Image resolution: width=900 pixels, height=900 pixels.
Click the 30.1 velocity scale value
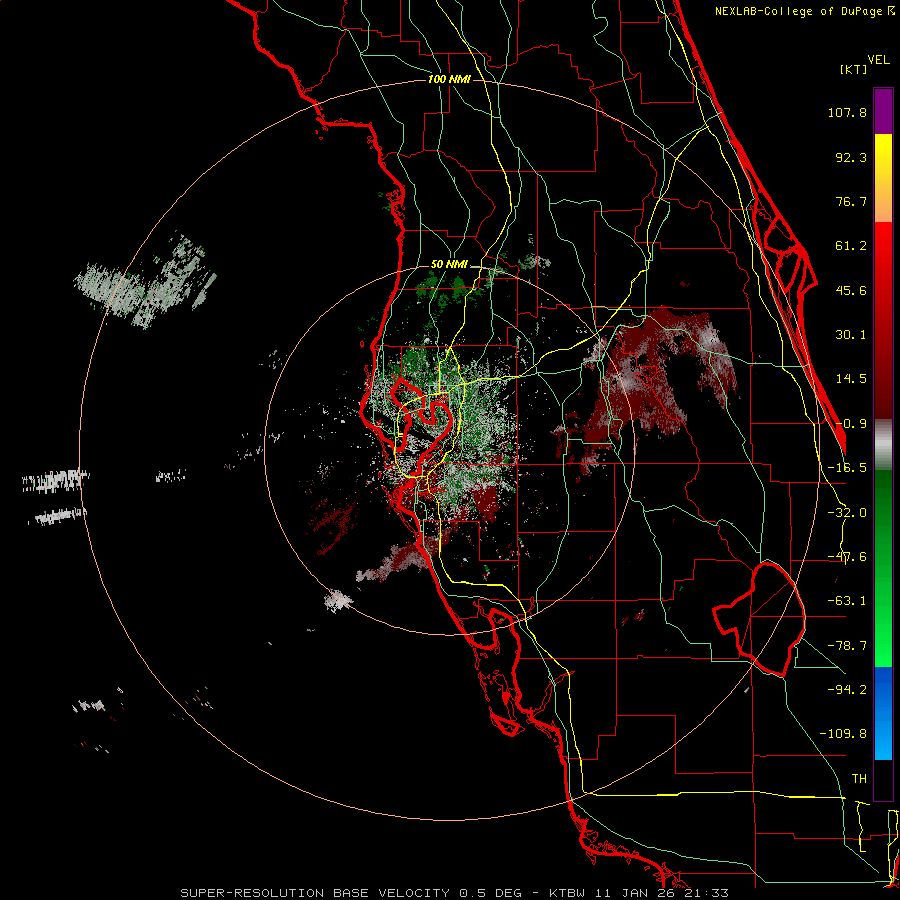click(x=851, y=335)
